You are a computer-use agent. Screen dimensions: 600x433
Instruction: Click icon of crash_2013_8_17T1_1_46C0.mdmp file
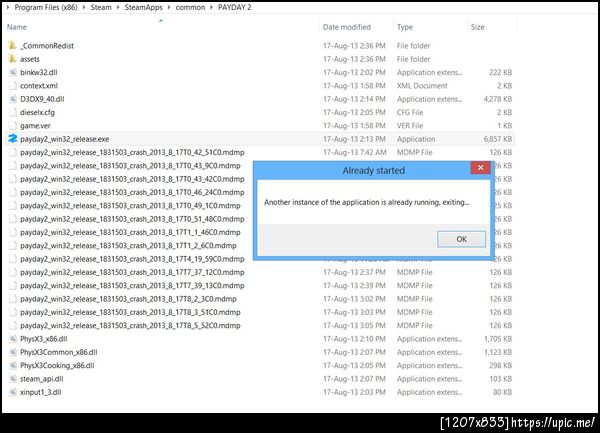point(13,232)
